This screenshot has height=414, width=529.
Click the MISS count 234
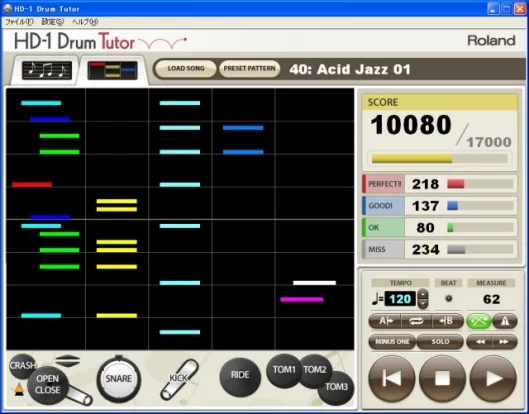point(425,250)
